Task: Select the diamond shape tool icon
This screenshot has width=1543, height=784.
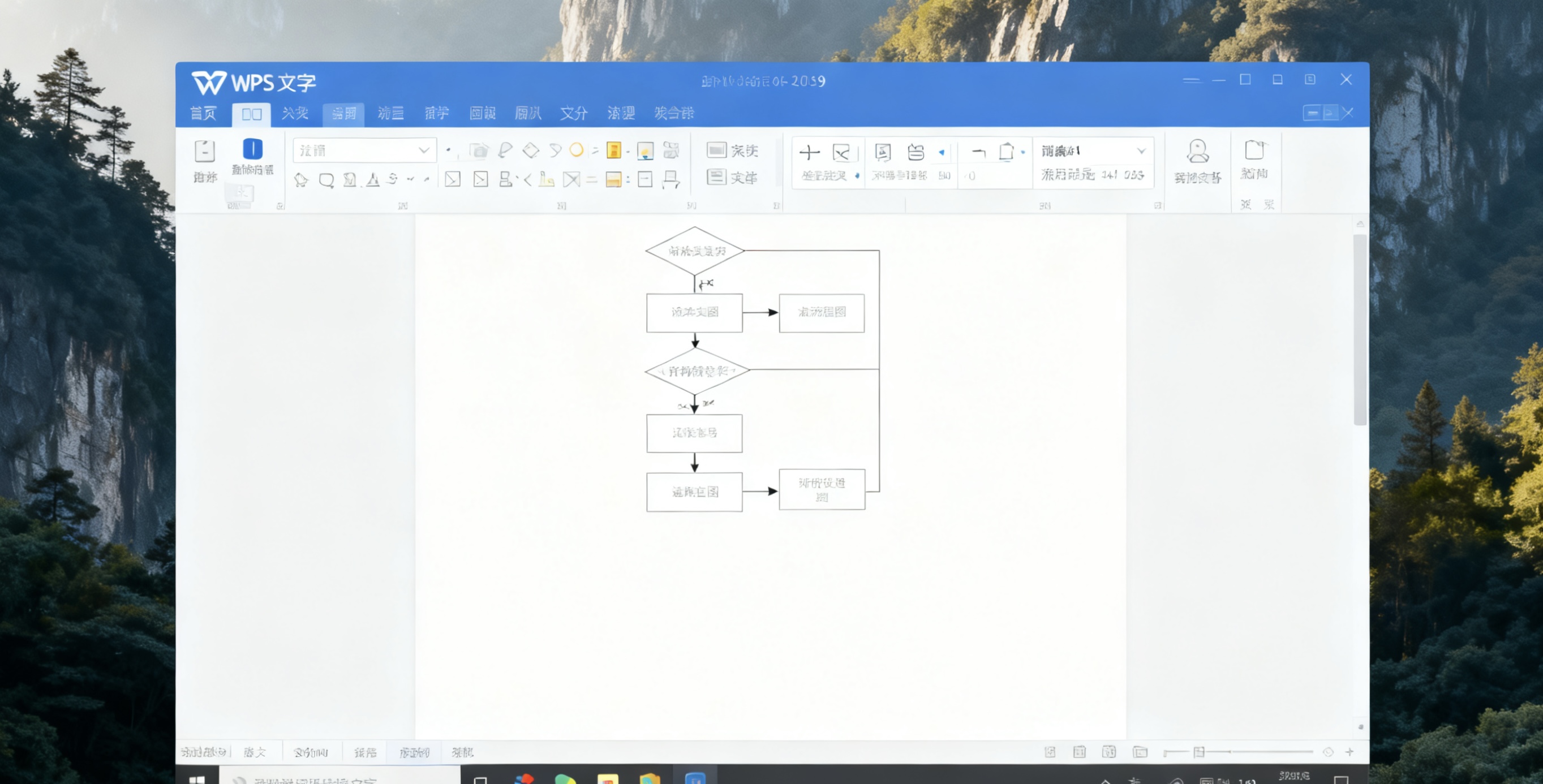Action: 531,150
